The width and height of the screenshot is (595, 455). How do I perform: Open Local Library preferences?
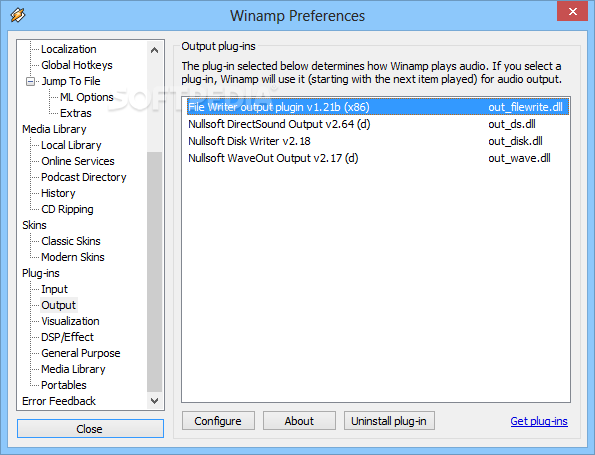click(71, 145)
